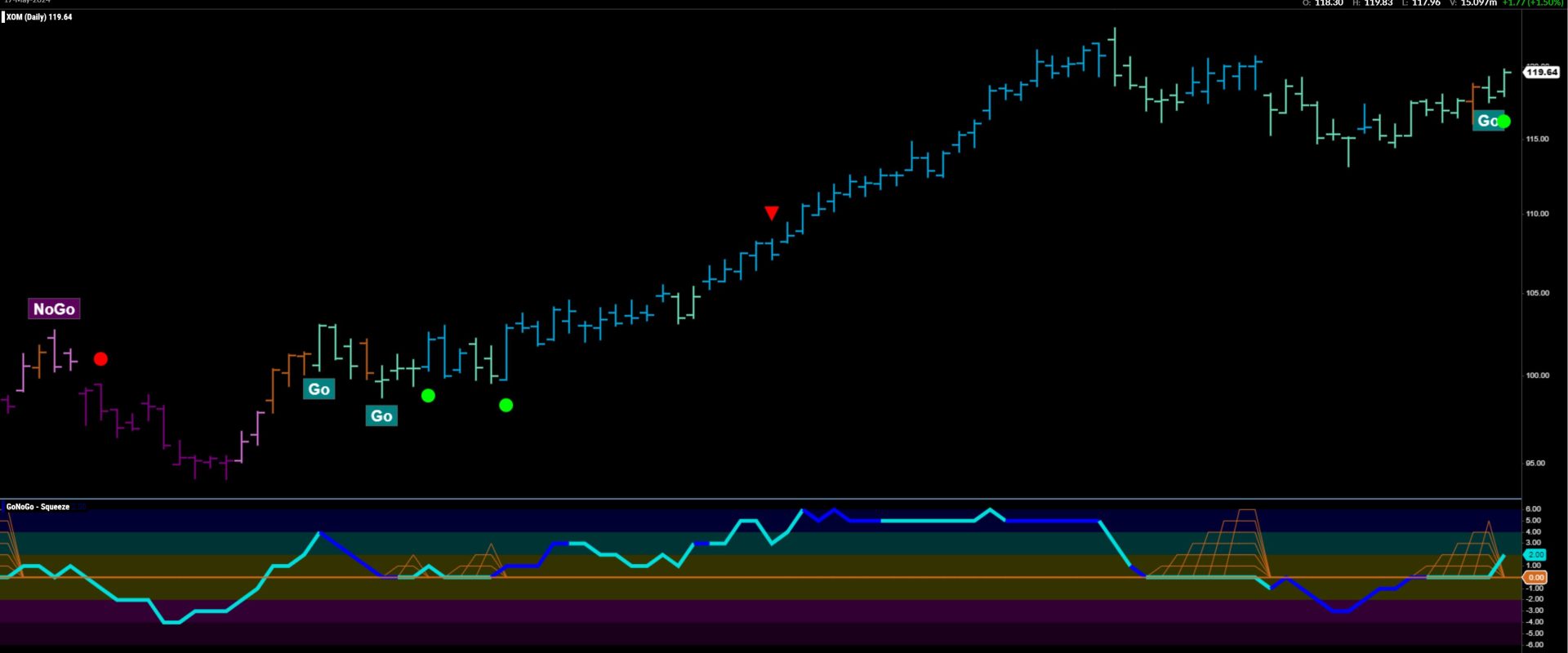Viewport: 1568px width, 653px height.
Task: Click the 115.00 price axis label
Action: 1537,140
